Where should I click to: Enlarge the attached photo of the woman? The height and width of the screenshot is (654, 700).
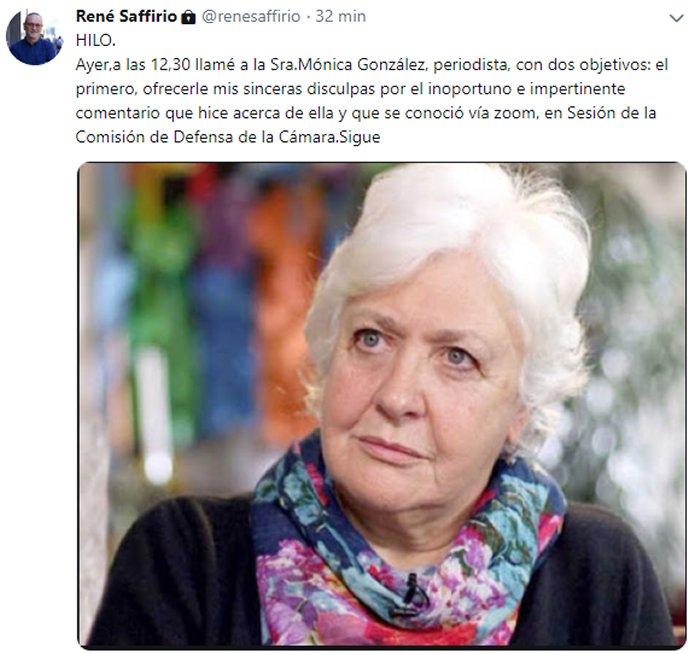coord(382,405)
